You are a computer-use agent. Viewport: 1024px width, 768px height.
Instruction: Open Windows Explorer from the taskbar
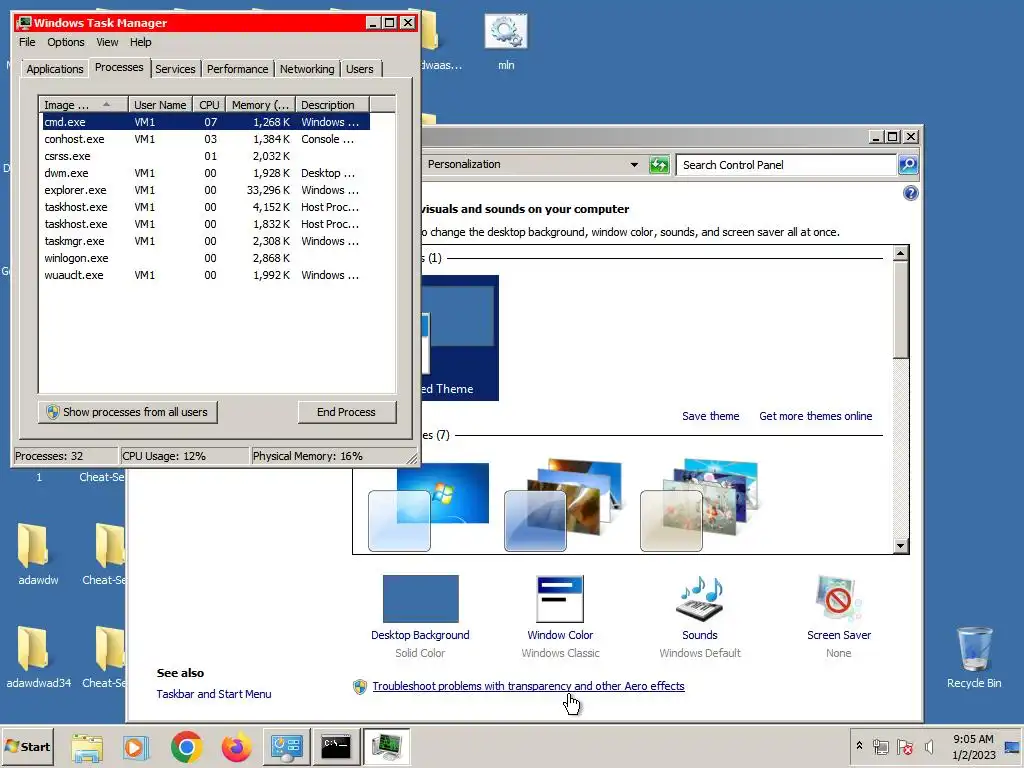pyautogui.click(x=87, y=747)
